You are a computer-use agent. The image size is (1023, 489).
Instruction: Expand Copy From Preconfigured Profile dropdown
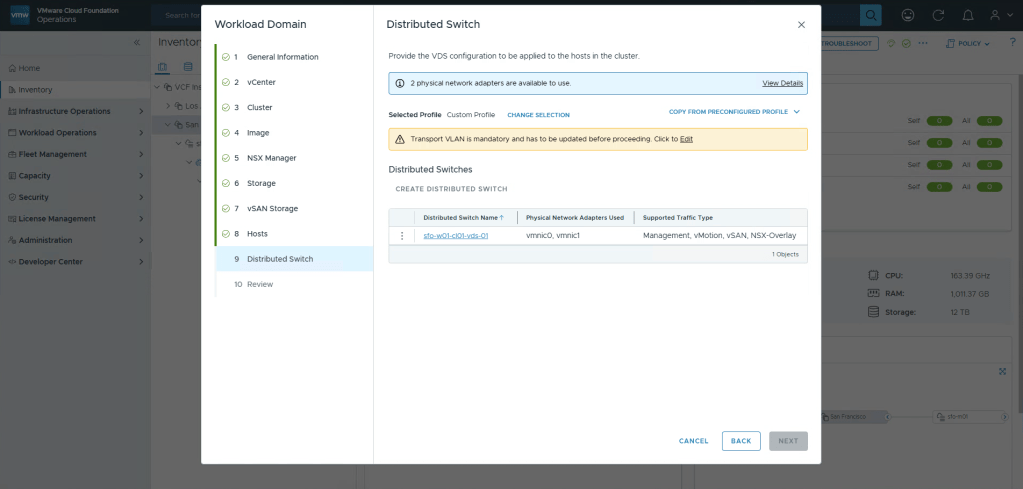(735, 112)
